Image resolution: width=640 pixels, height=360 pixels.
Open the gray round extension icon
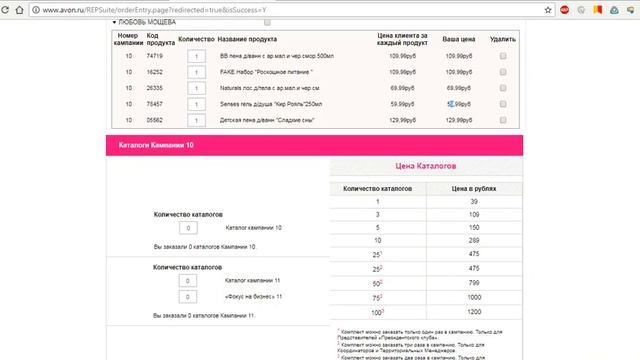[x=581, y=10]
